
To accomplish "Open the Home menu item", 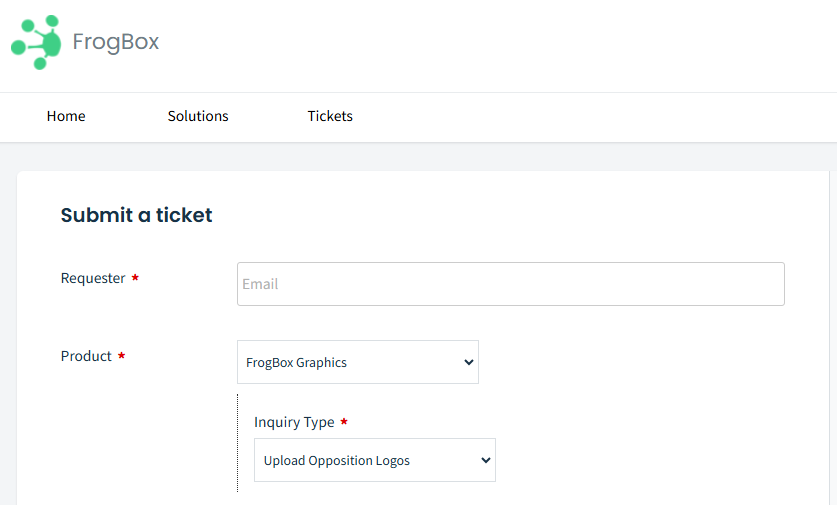I will click(66, 116).
